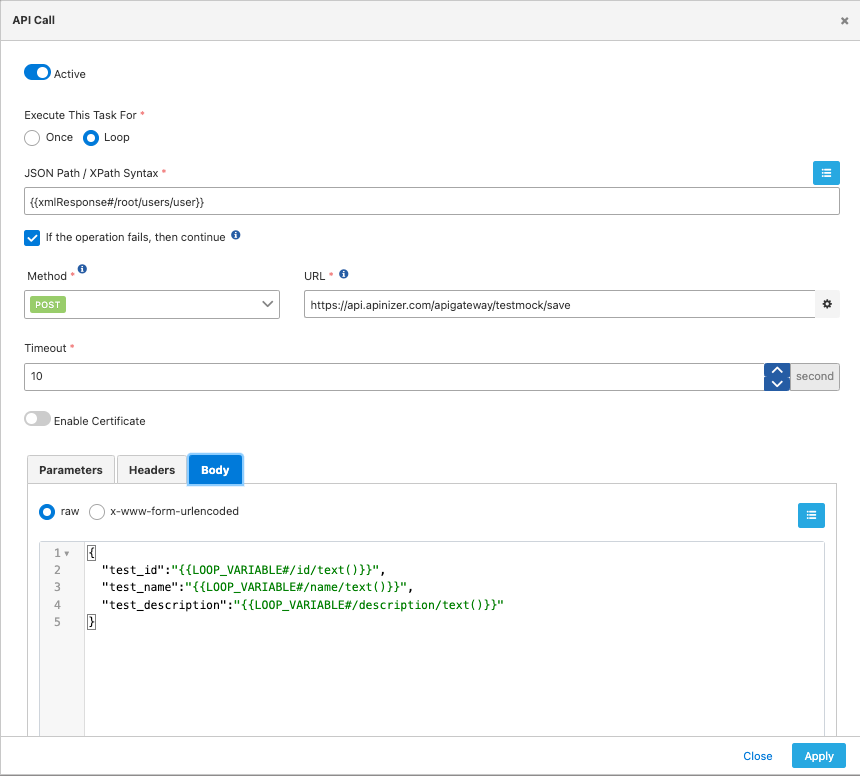Open the Method dropdown showing POST
The height and width of the screenshot is (776, 860).
point(152,304)
